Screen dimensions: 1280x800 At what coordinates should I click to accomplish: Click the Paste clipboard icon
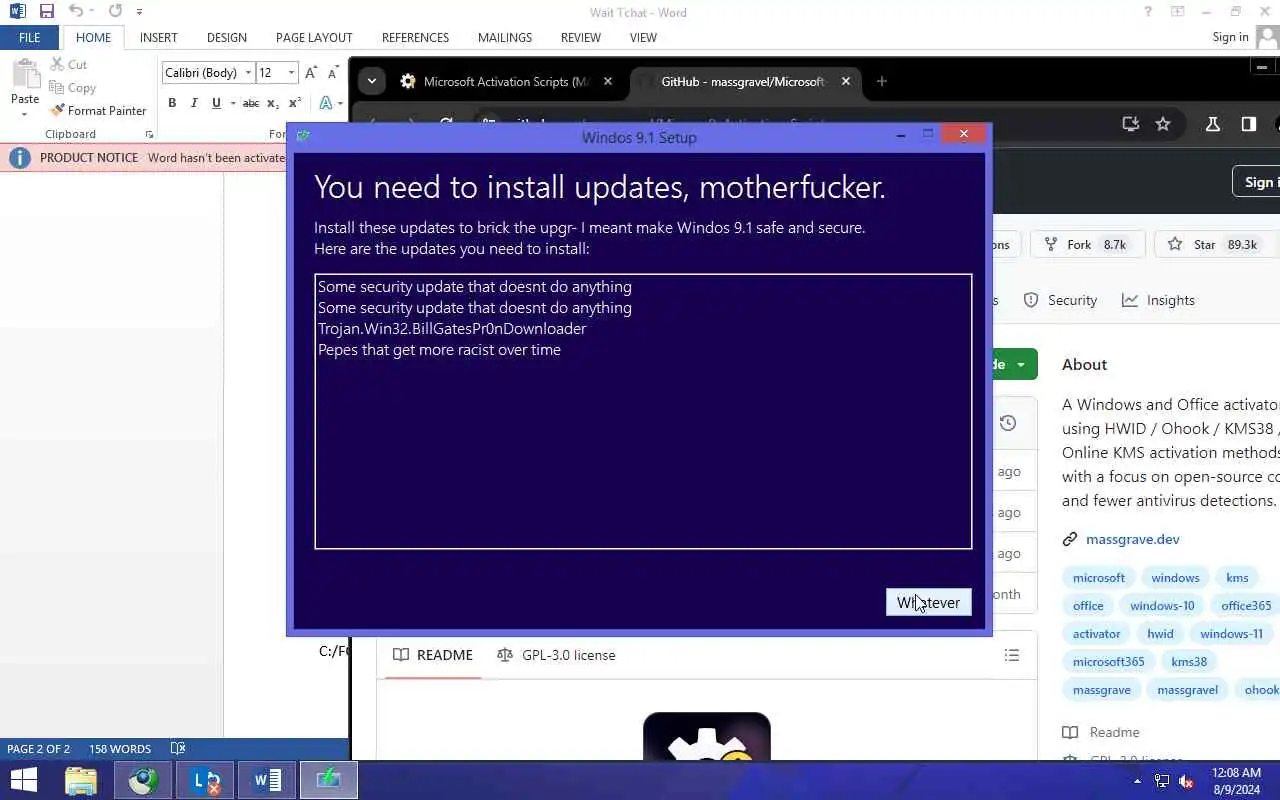(25, 75)
